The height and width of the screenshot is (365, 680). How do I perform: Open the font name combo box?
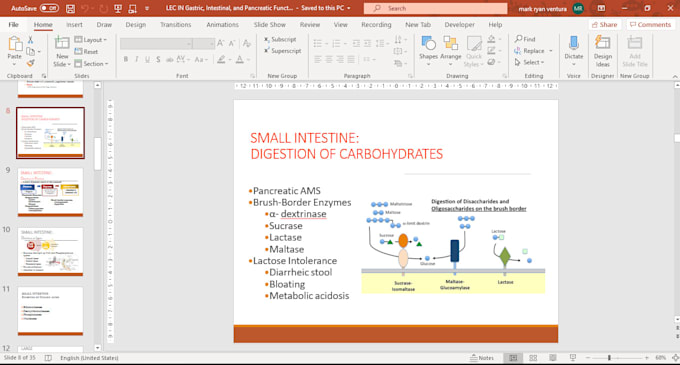157,43
